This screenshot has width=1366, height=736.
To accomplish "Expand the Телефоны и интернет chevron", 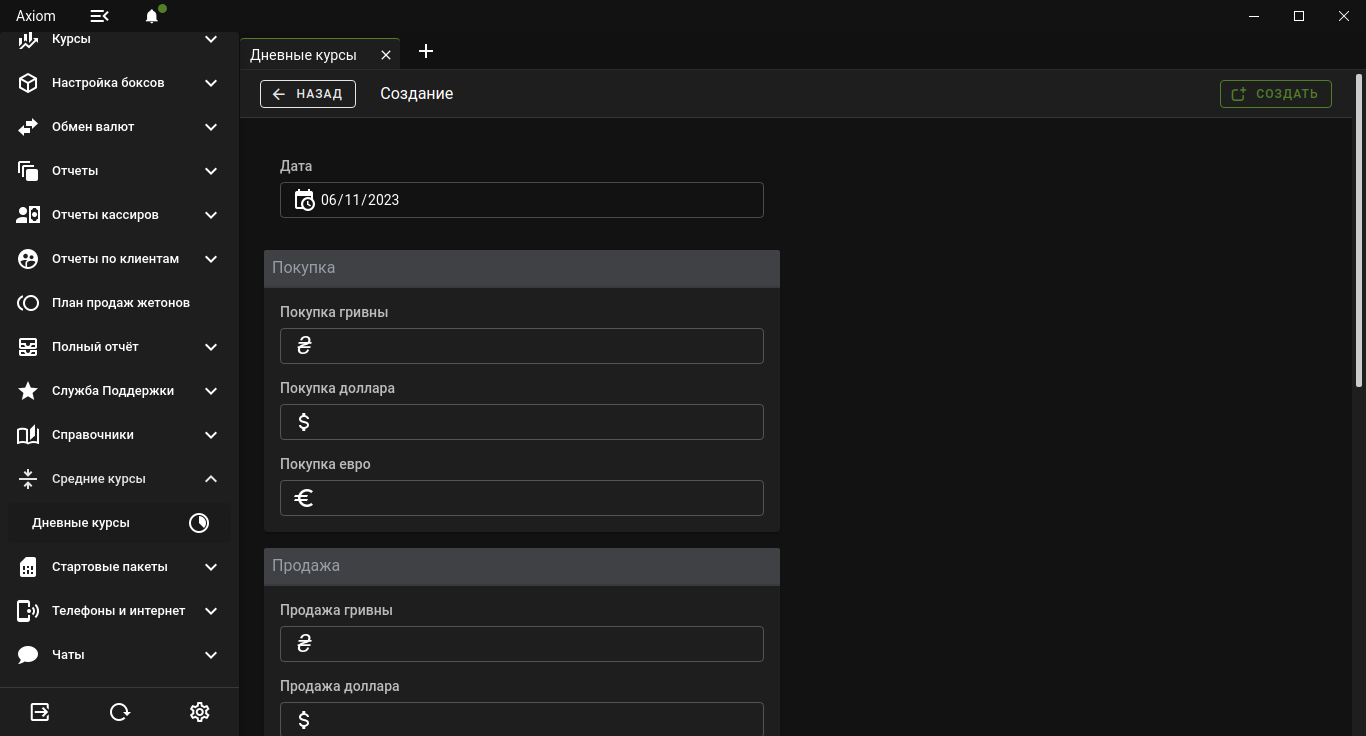I will 211,611.
